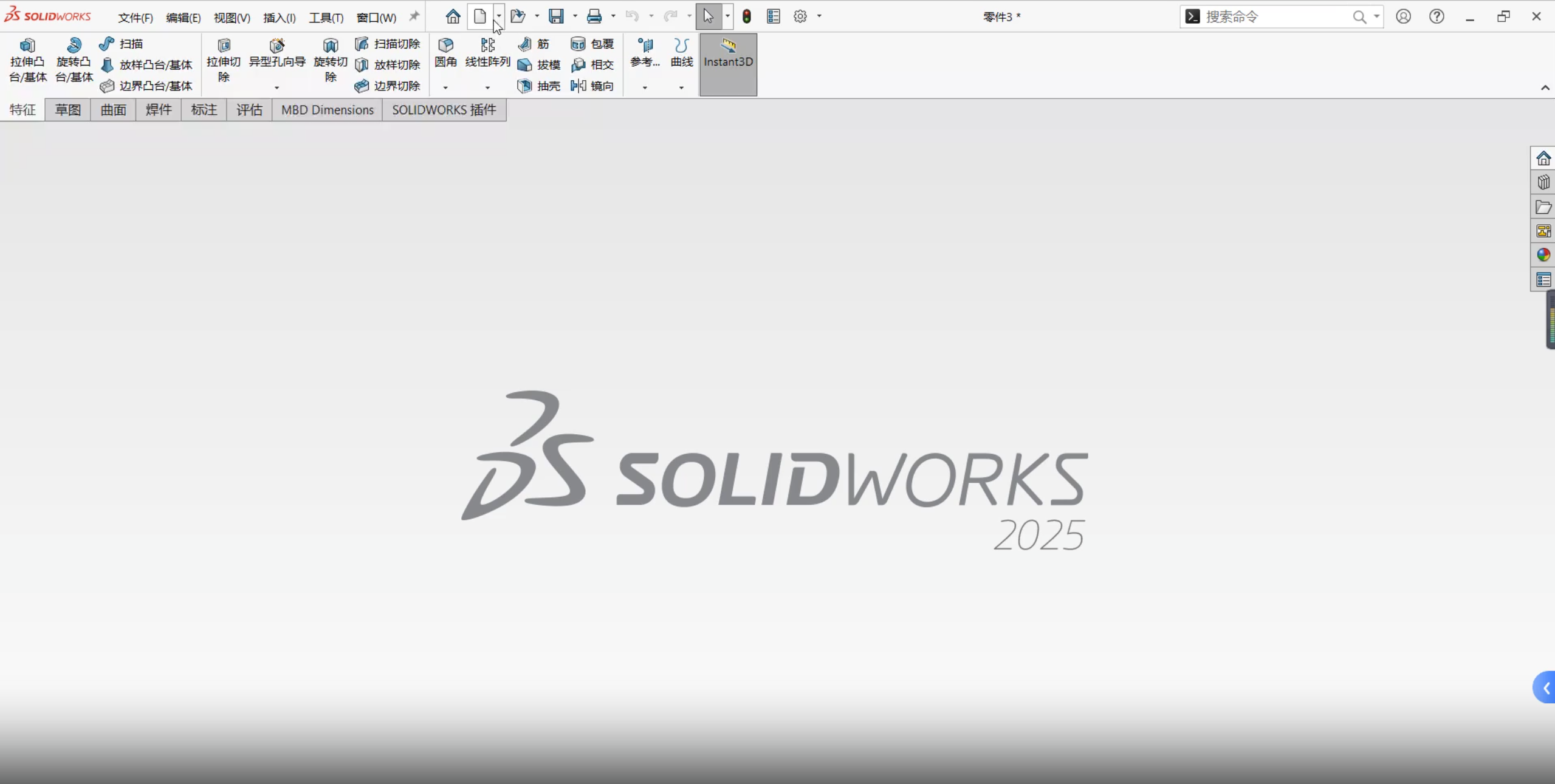The image size is (1555, 784).
Task: Expand the New document dropdown arrow
Action: point(498,16)
